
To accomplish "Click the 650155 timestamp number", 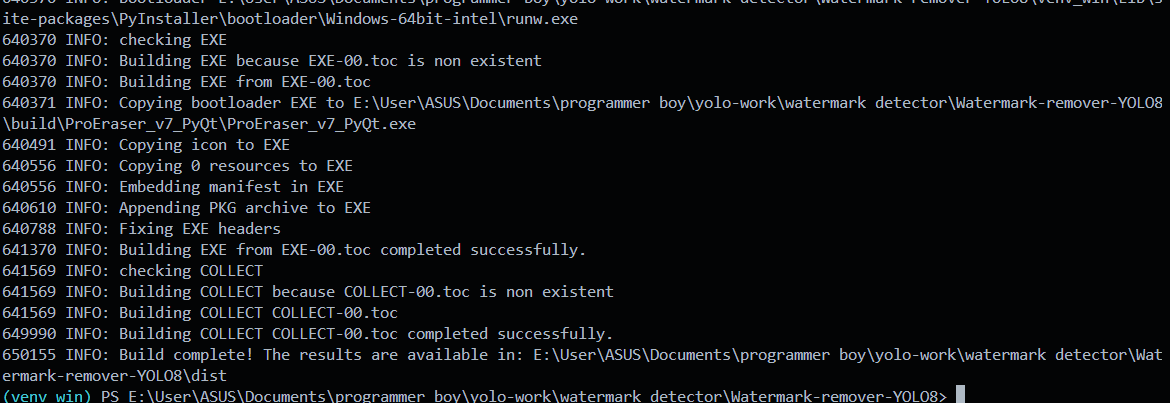I will point(29,355).
